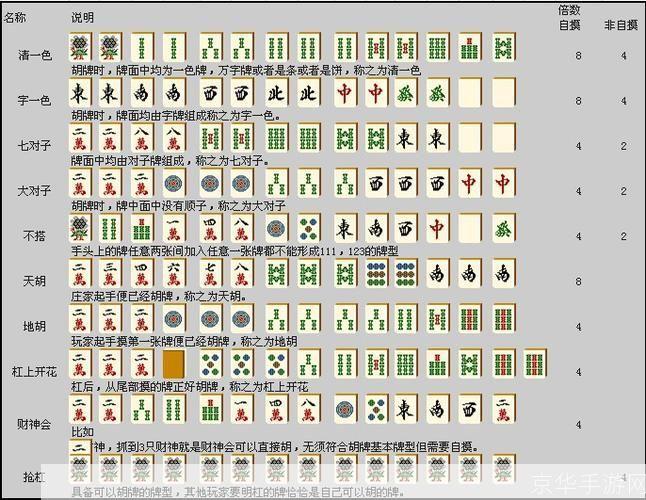Click the 三萬 tile in the 天胡 row

[x=110, y=273]
